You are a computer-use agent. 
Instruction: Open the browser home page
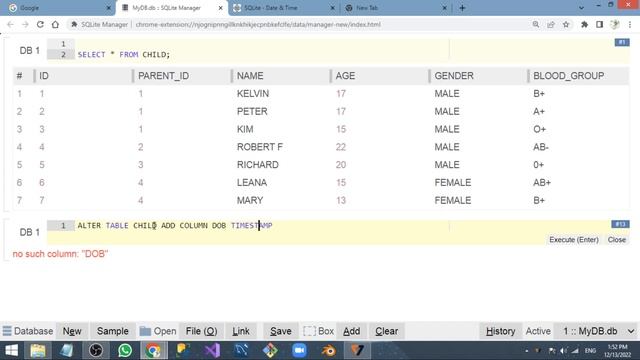click(55, 24)
